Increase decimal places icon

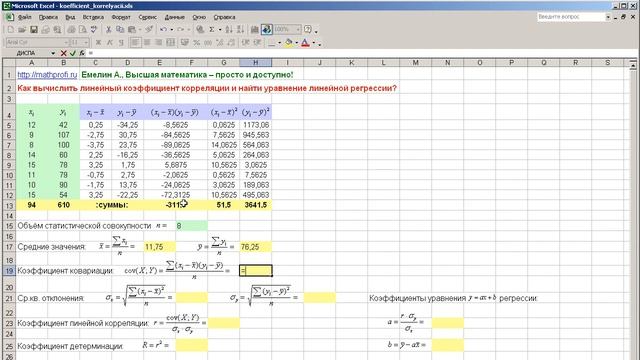click(x=220, y=42)
